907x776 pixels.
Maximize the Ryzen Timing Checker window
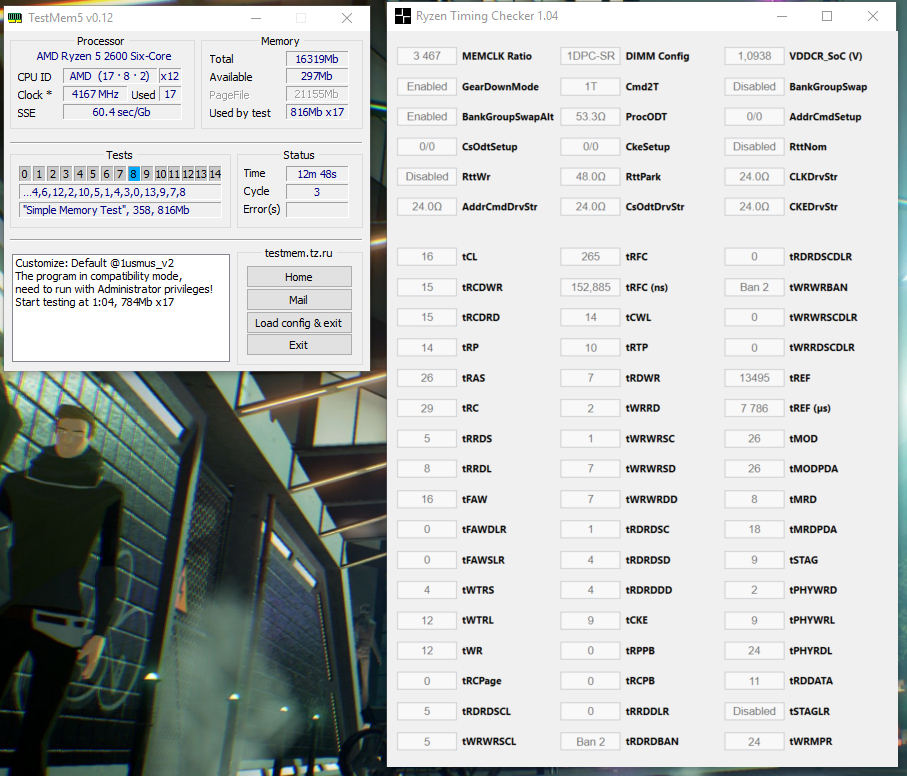[827, 16]
